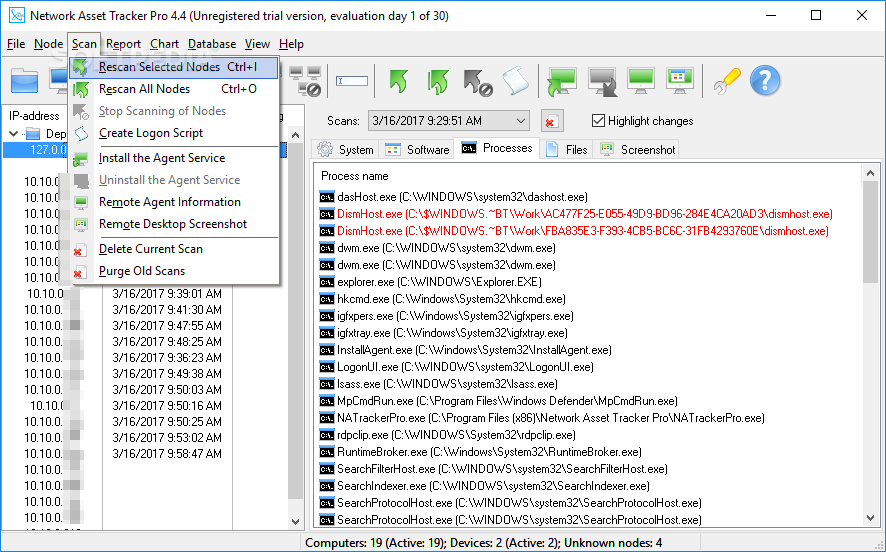Click the application icon in the title bar
This screenshot has height=552, width=886.
[x=16, y=15]
